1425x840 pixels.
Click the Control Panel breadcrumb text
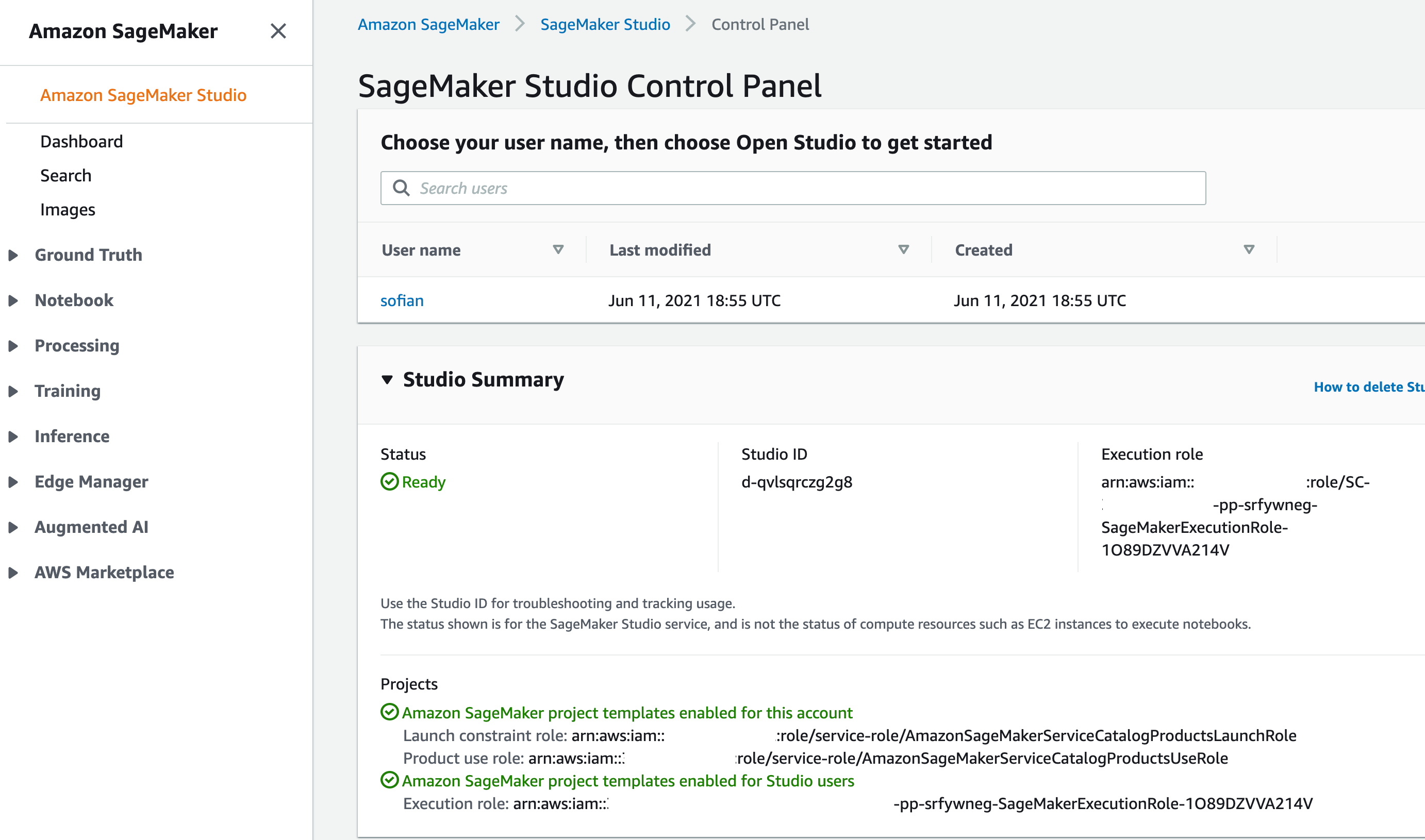[760, 24]
